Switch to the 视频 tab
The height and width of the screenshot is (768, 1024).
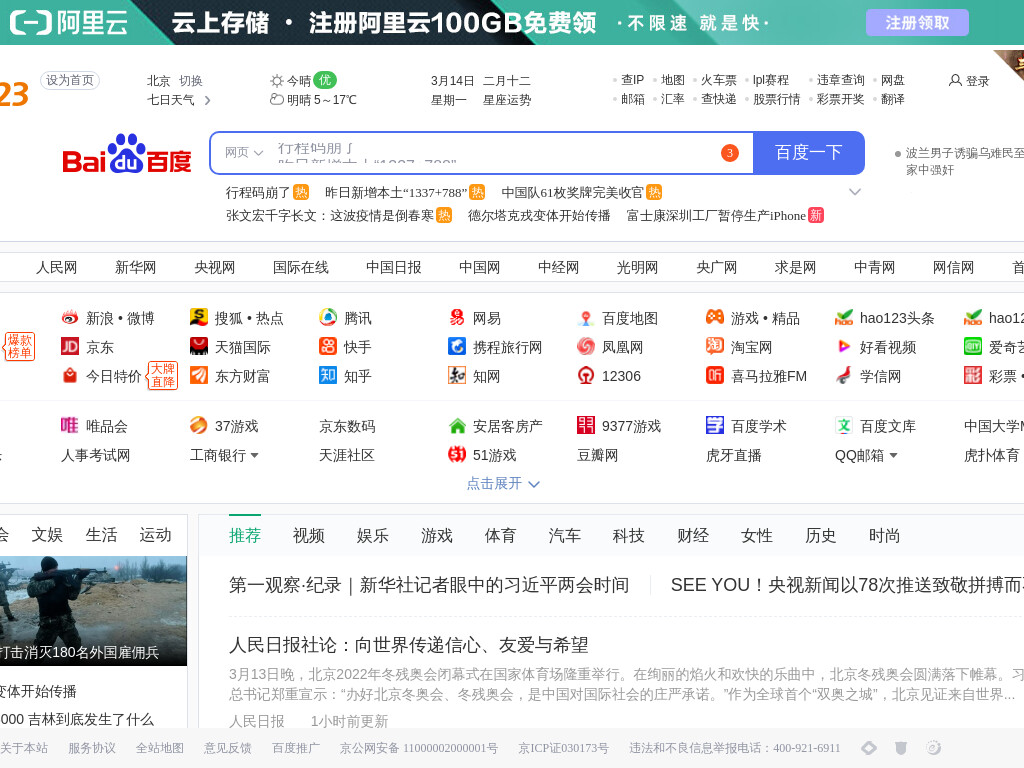pos(309,536)
